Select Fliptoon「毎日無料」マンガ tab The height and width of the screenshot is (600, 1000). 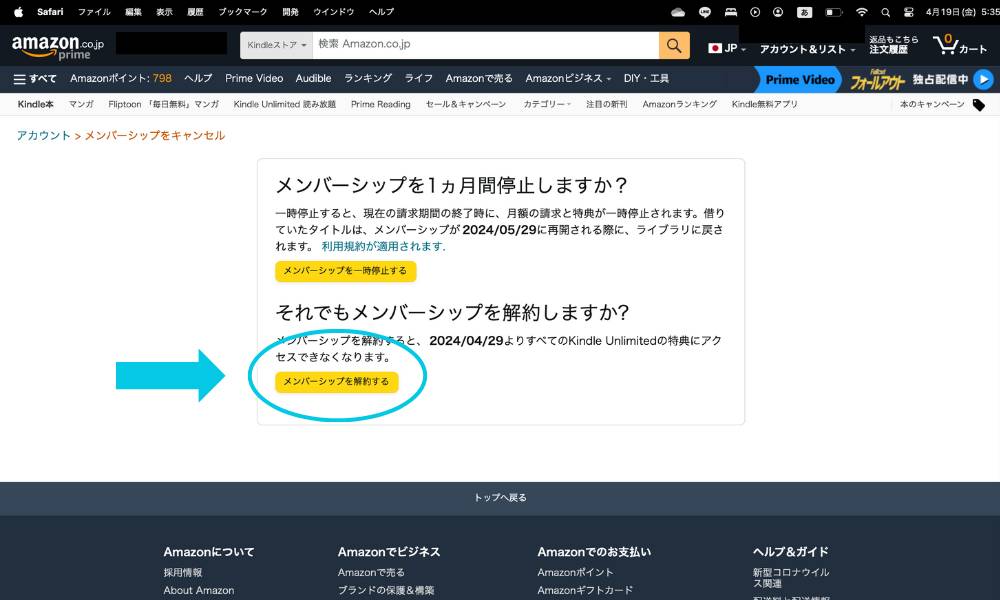point(163,104)
